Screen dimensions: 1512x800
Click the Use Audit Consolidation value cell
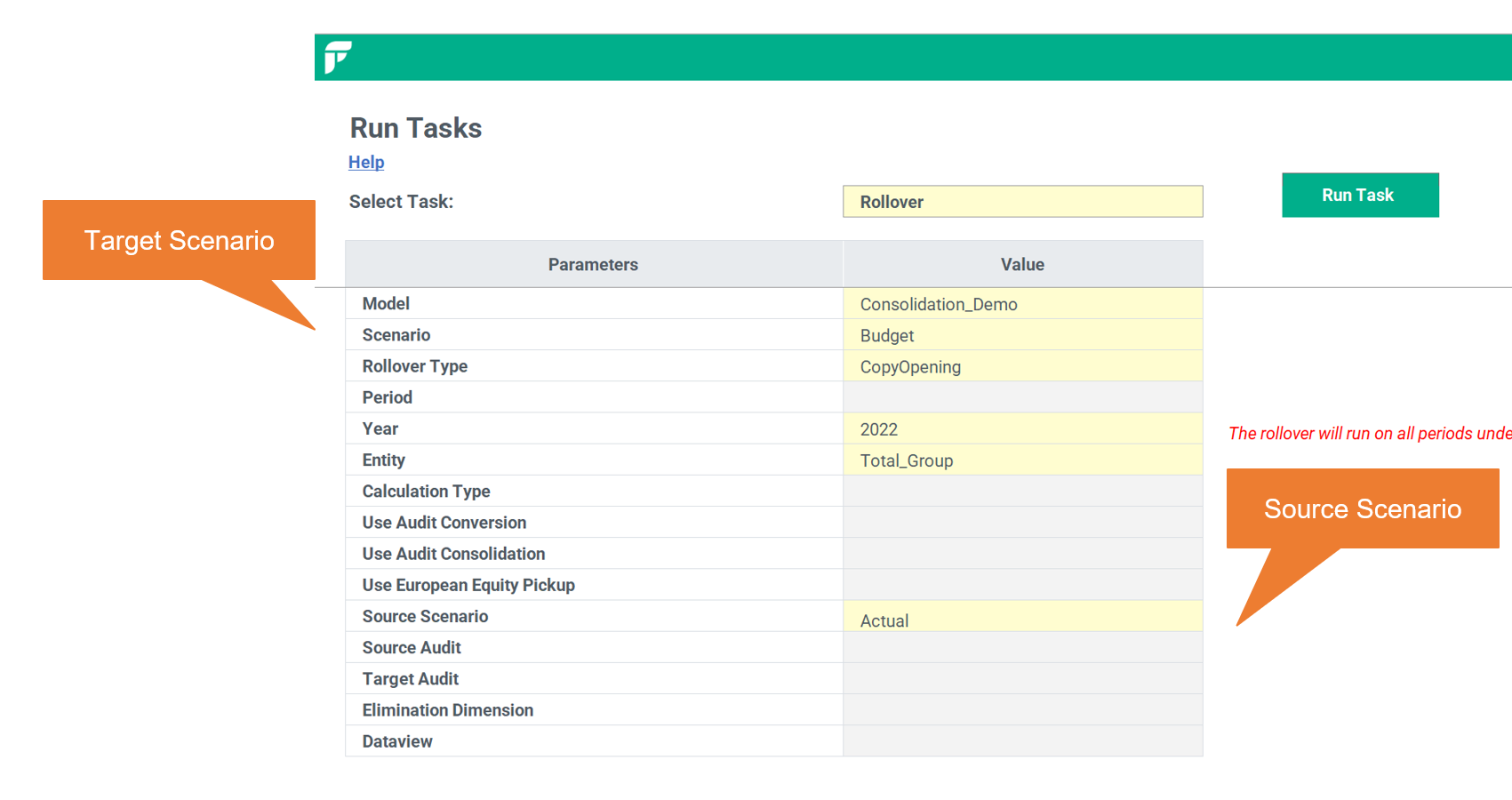point(1022,553)
